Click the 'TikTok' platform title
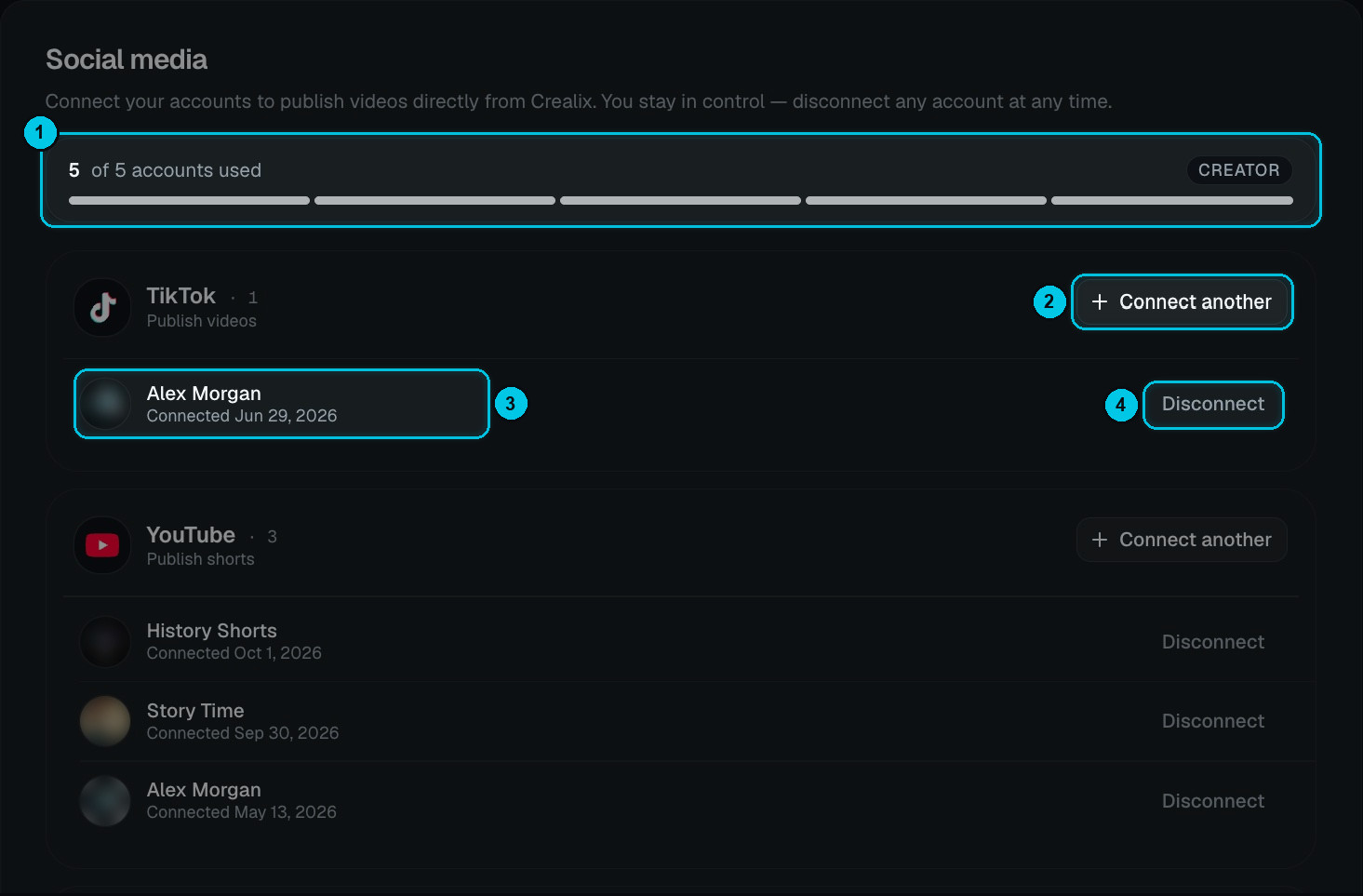The height and width of the screenshot is (896, 1363). click(x=180, y=296)
